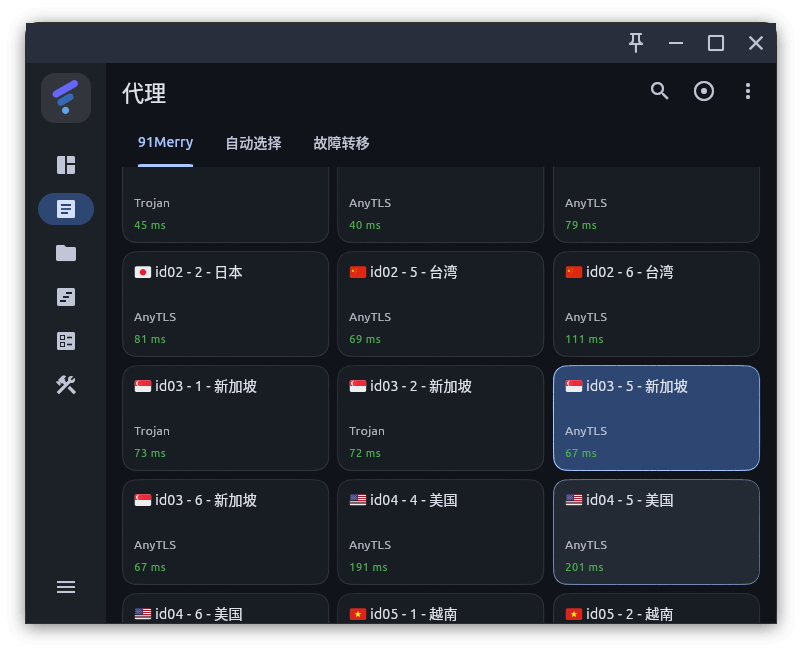802x652 pixels.
Task: Open the tools wrench icon in sidebar
Action: coord(66,385)
